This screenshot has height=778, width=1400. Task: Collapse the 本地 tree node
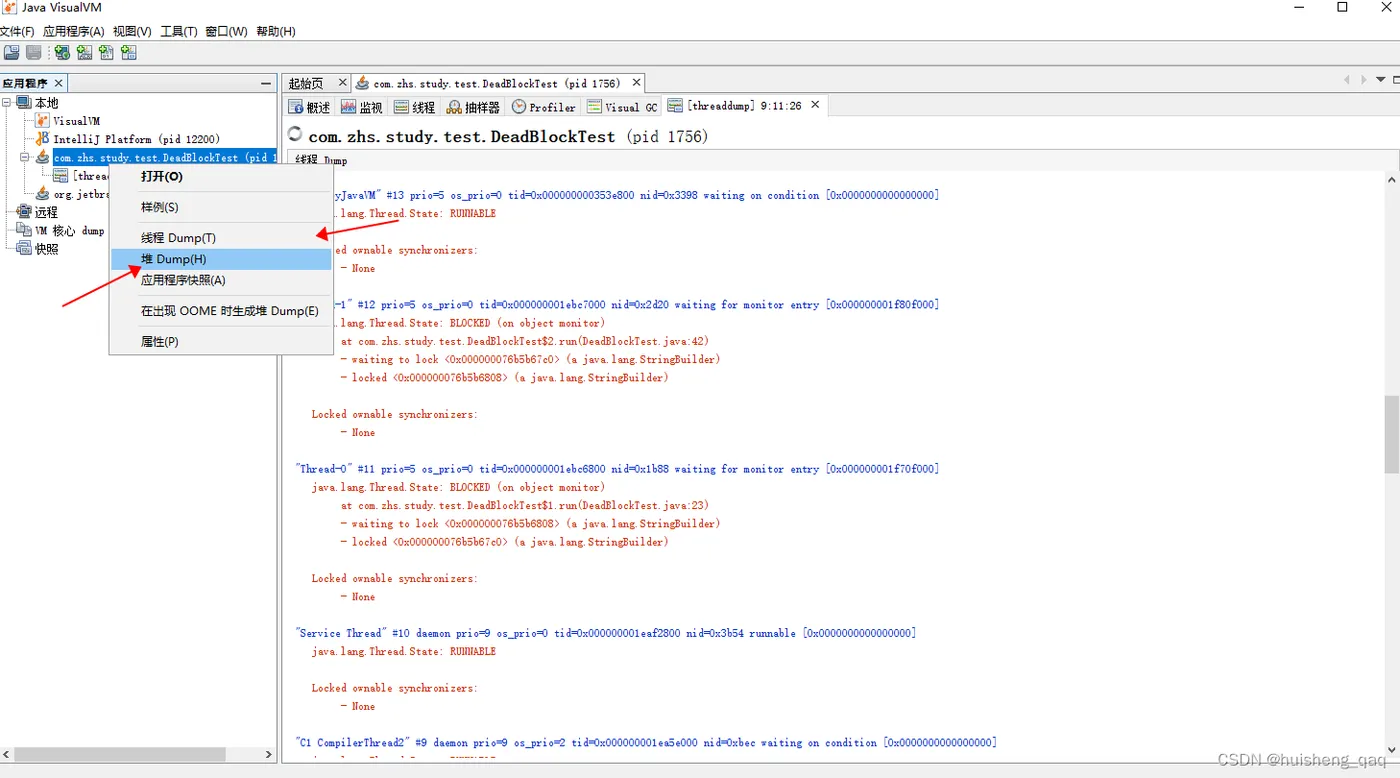[x=7, y=103]
